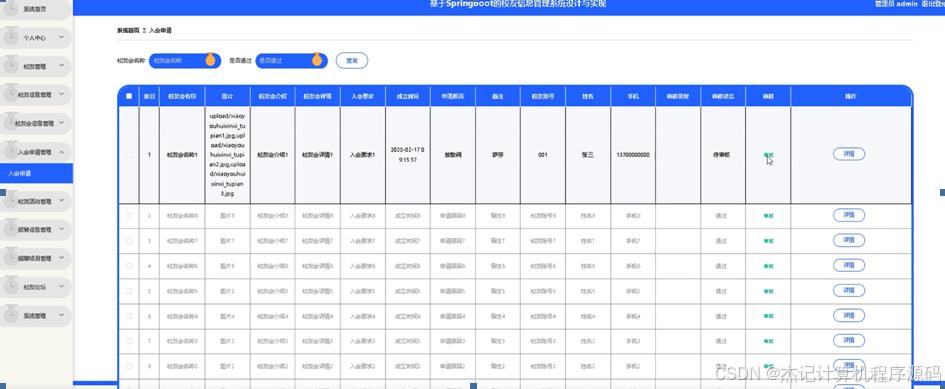Click the clock icon beside 校友管理
Viewport: 945px width, 389px height.
(x=11, y=65)
